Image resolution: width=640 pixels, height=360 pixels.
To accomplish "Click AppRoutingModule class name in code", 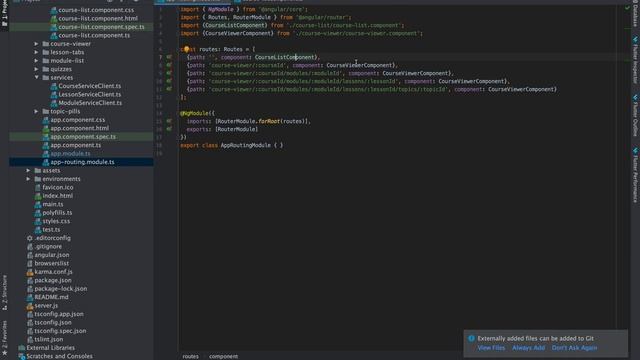I will coord(246,145).
